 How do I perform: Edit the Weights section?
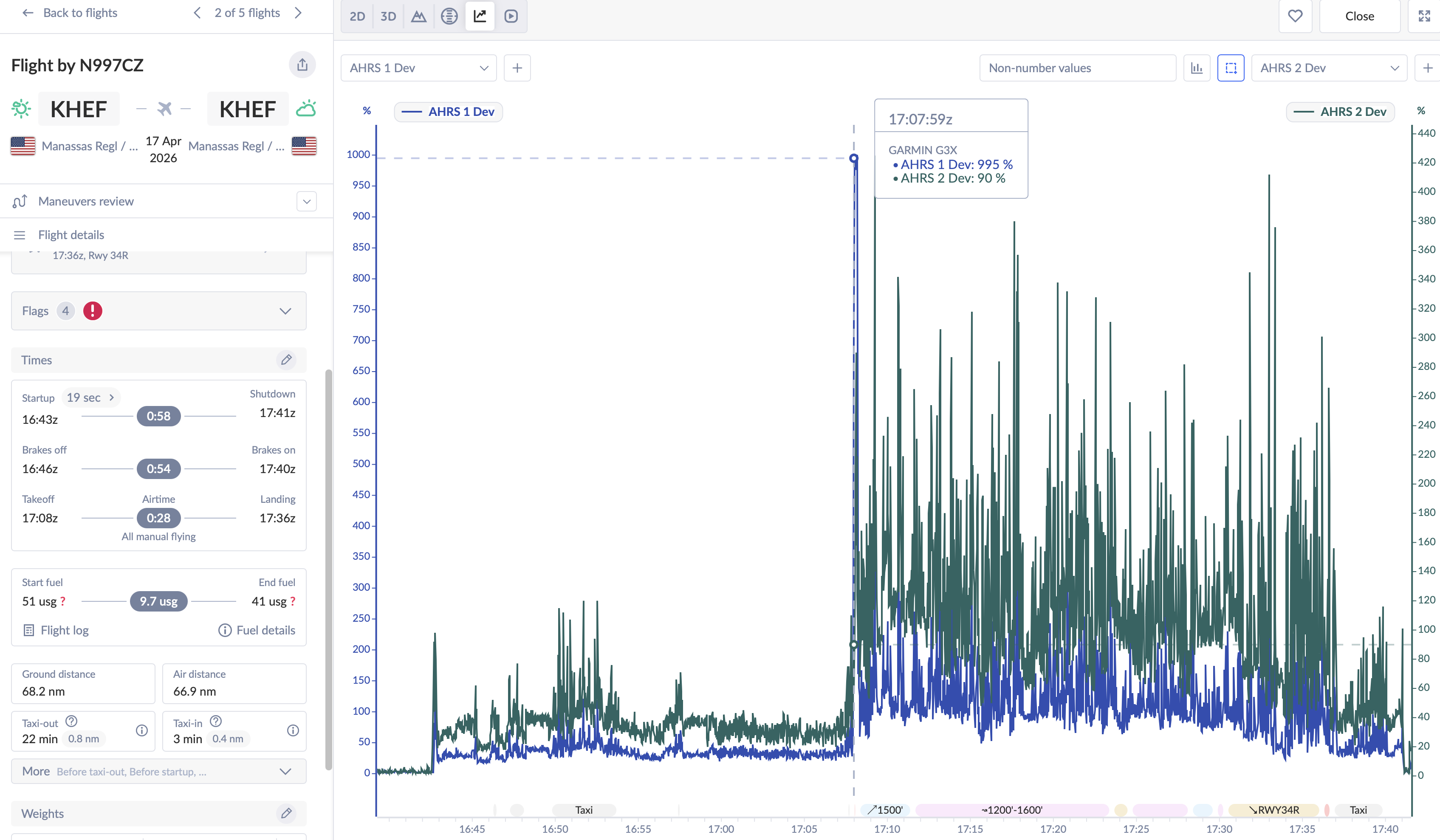(x=286, y=813)
